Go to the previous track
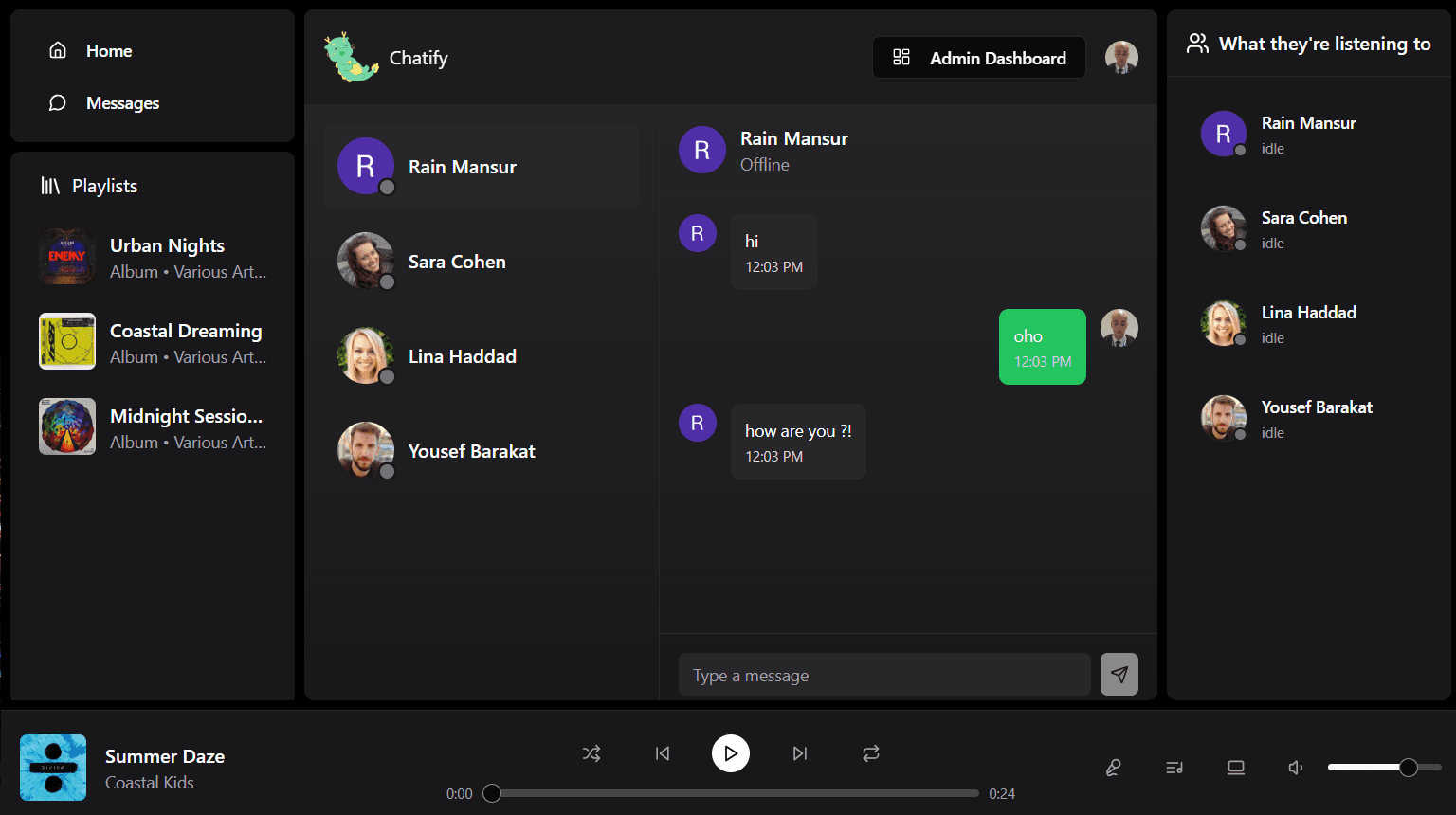Viewport: 1456px width, 815px height. tap(662, 753)
